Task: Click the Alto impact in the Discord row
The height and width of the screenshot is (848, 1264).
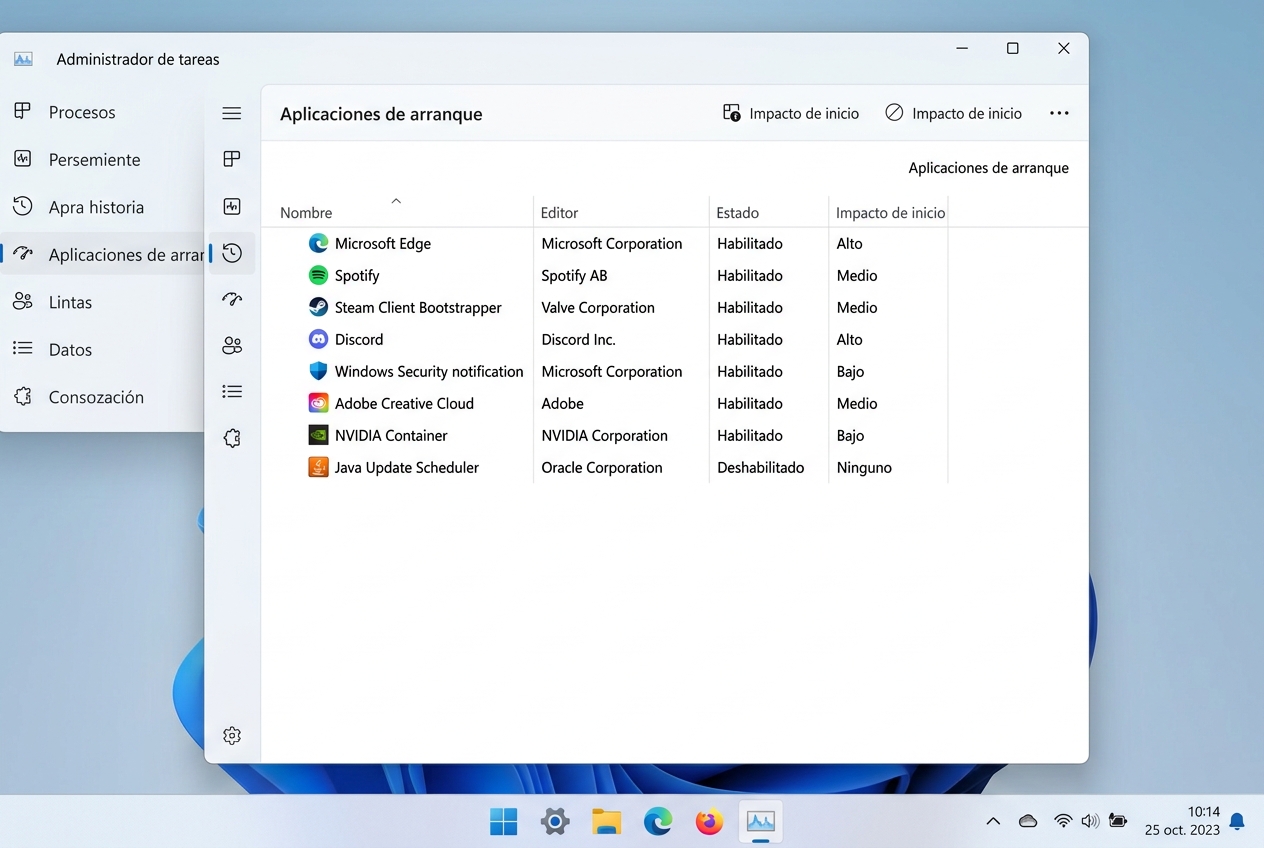Action: (849, 339)
